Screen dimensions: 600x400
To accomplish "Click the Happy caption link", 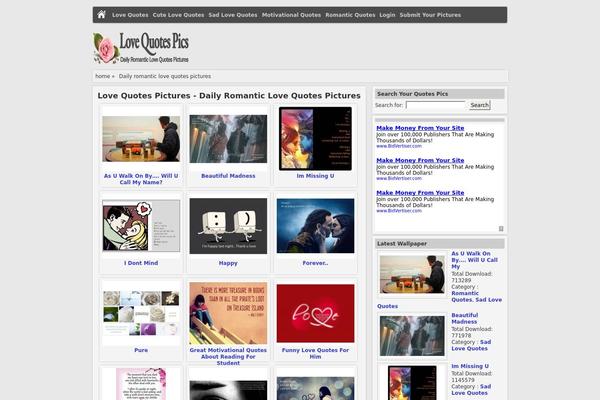I will tap(228, 263).
